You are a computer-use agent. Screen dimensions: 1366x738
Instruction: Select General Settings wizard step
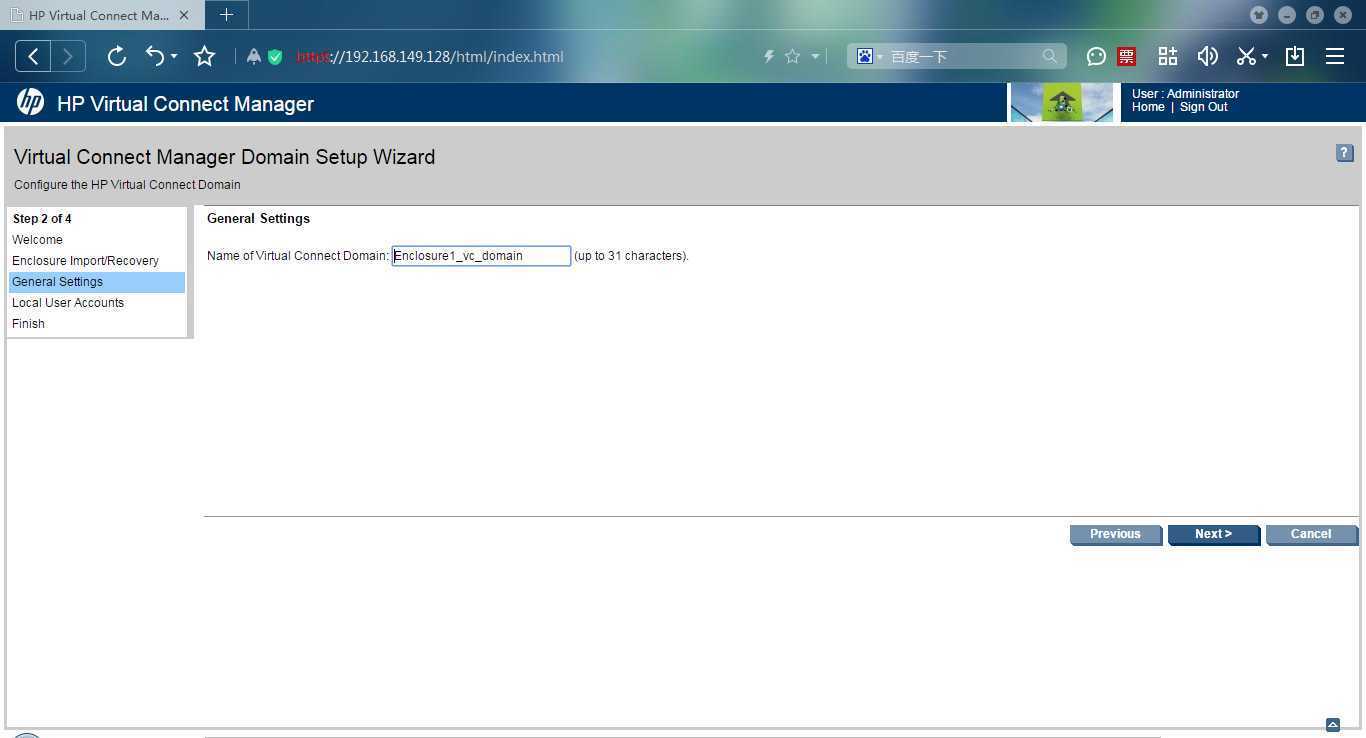(x=97, y=282)
